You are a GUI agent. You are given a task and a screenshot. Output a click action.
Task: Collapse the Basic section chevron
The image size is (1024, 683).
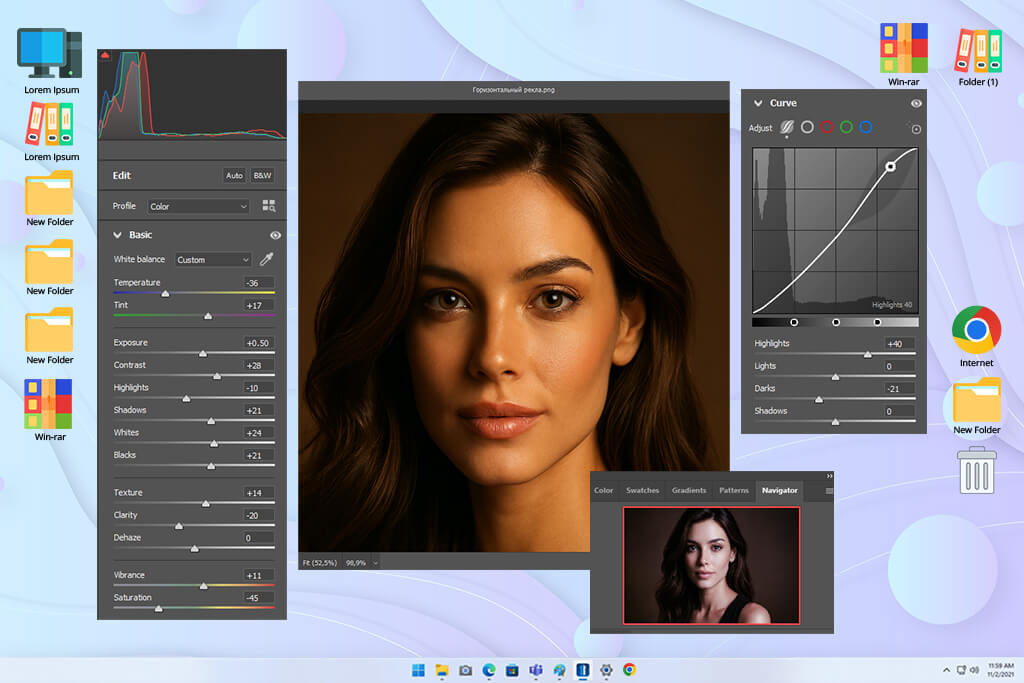[118, 235]
